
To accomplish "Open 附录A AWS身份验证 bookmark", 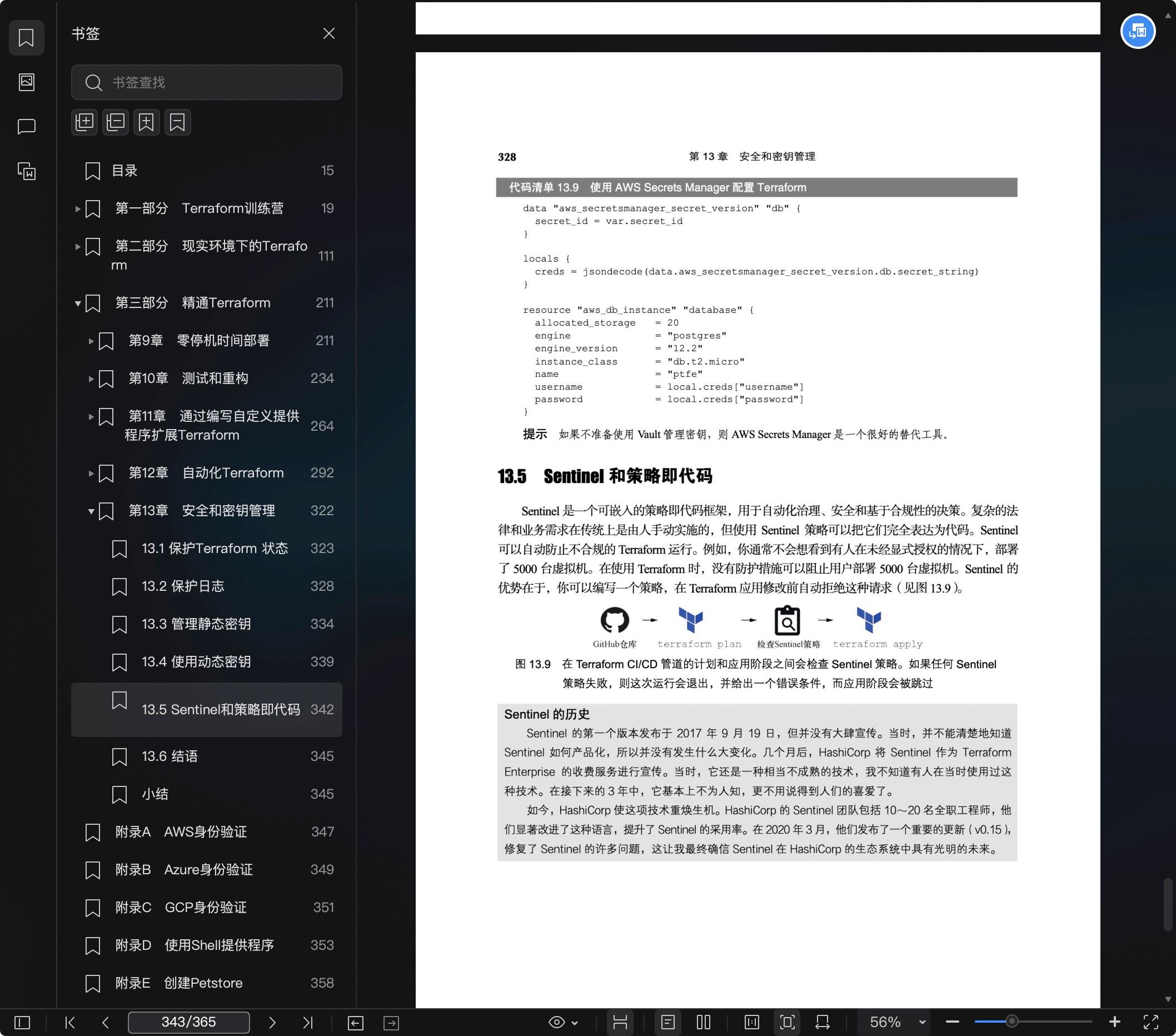I will pyautogui.click(x=207, y=832).
